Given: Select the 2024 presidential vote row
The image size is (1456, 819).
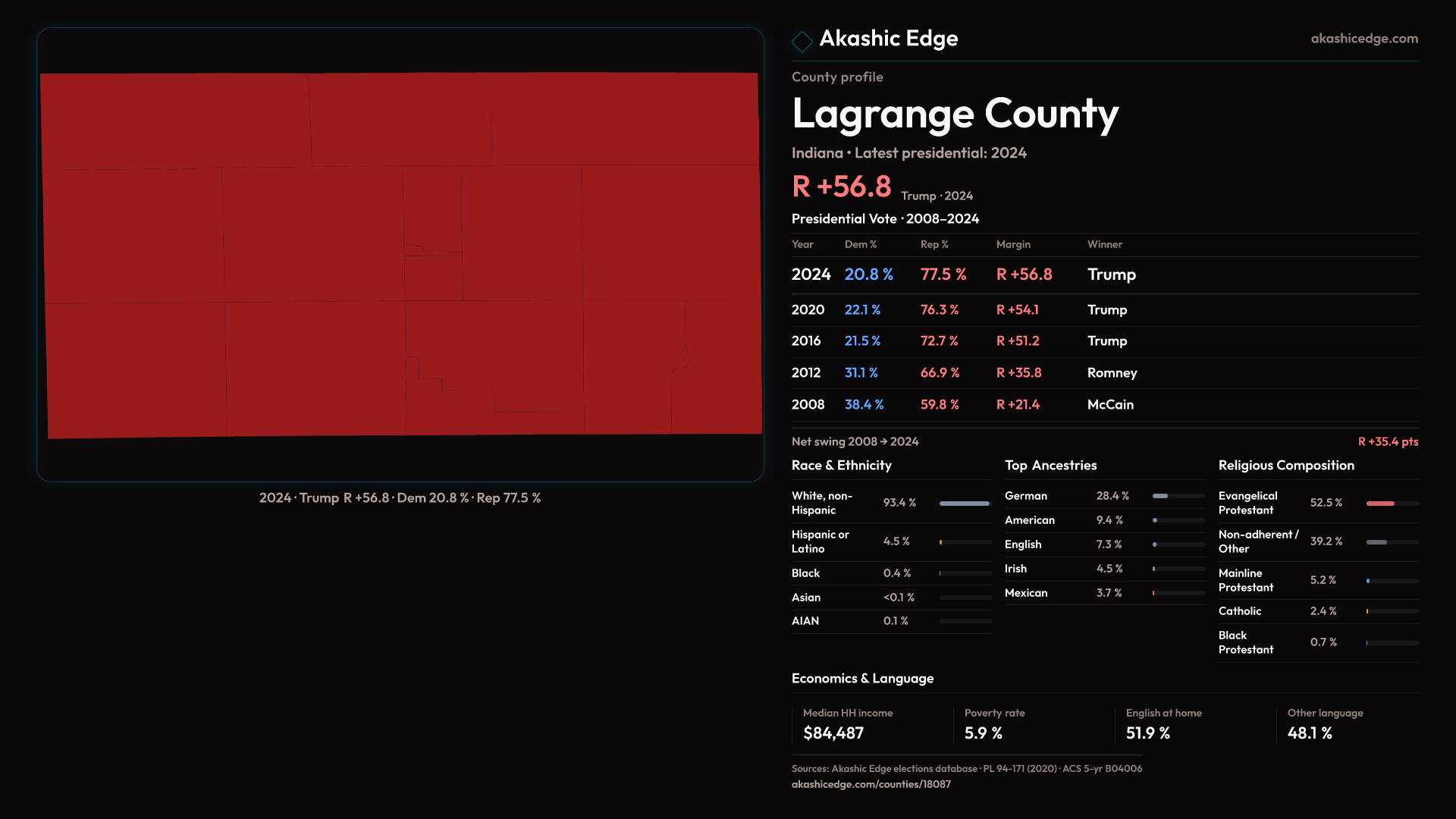Looking at the screenshot, I should pos(1104,275).
